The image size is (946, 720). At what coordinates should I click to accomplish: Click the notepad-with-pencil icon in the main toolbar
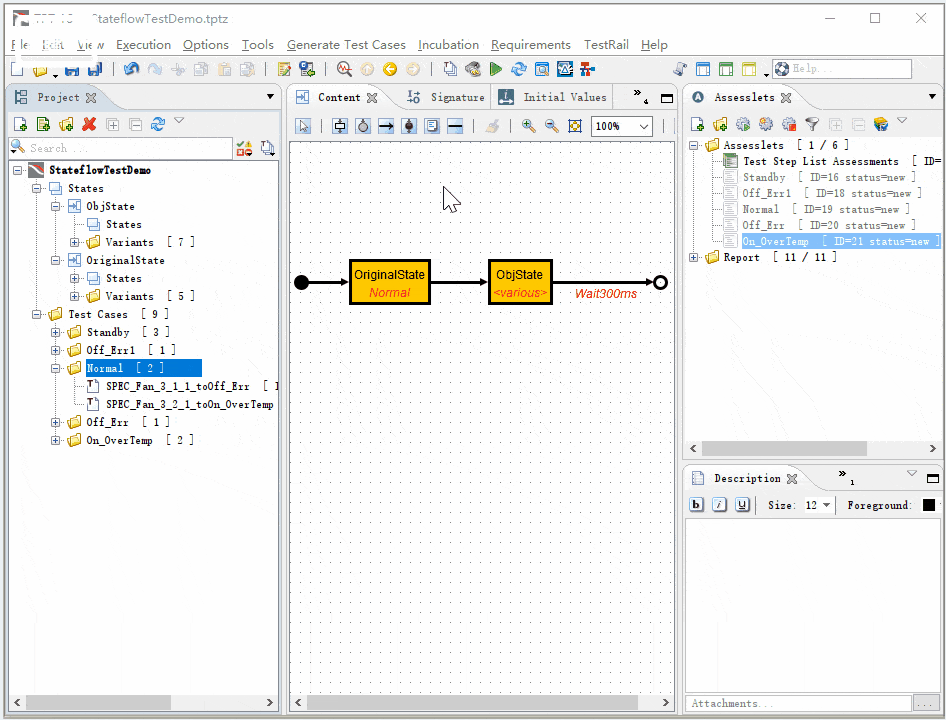[x=284, y=69]
